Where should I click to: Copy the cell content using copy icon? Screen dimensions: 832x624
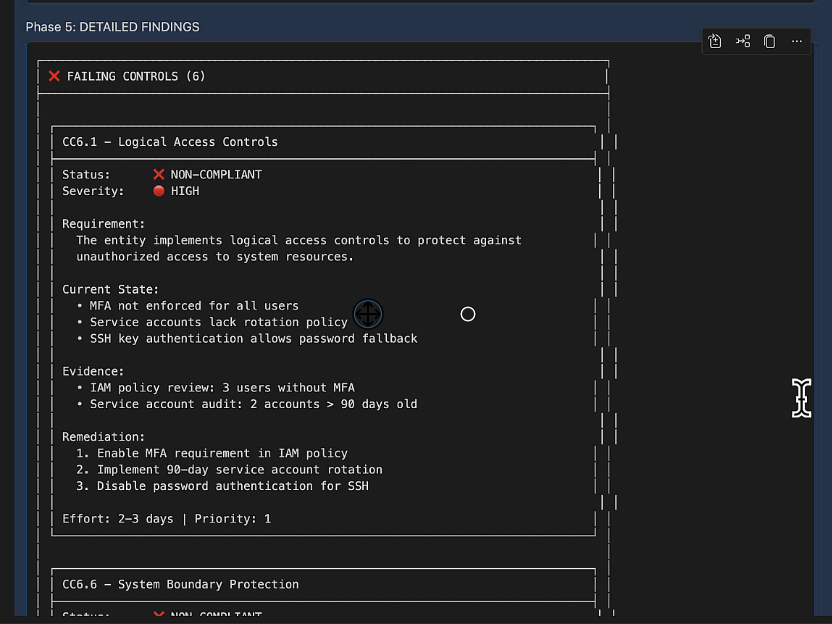pyautogui.click(x=770, y=41)
